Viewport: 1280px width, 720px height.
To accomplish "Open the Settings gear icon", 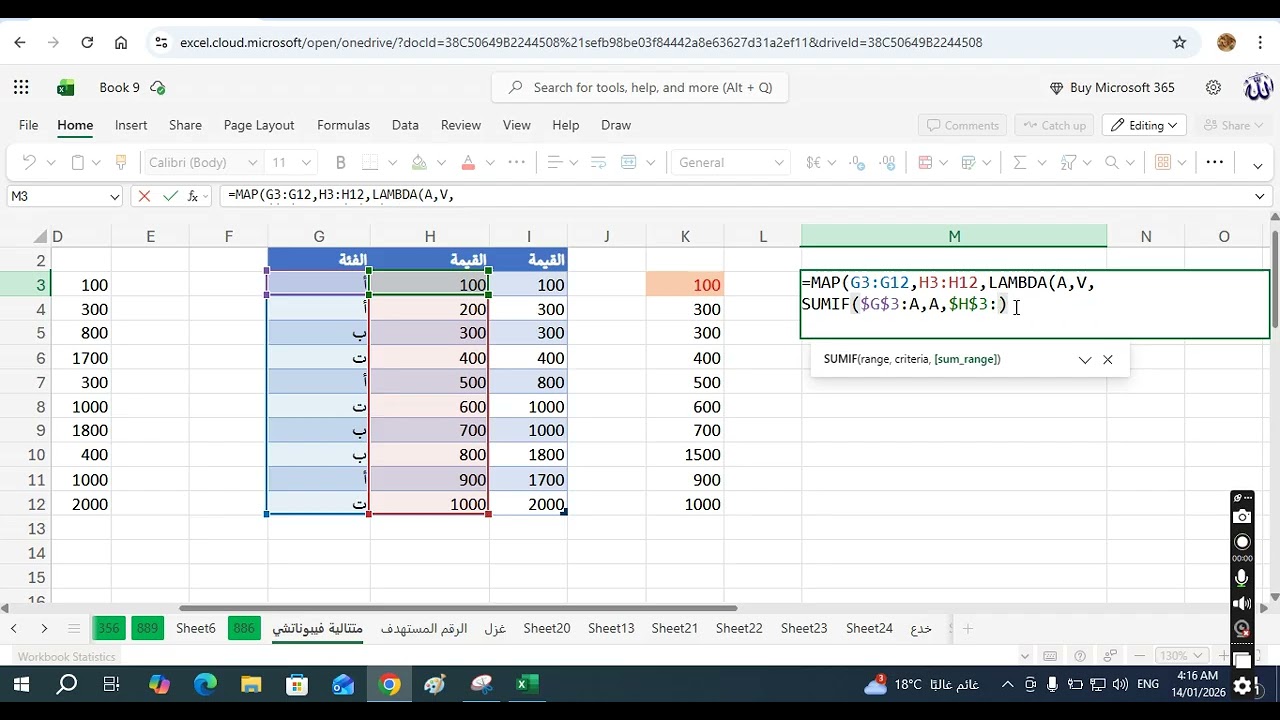I will (x=1213, y=88).
